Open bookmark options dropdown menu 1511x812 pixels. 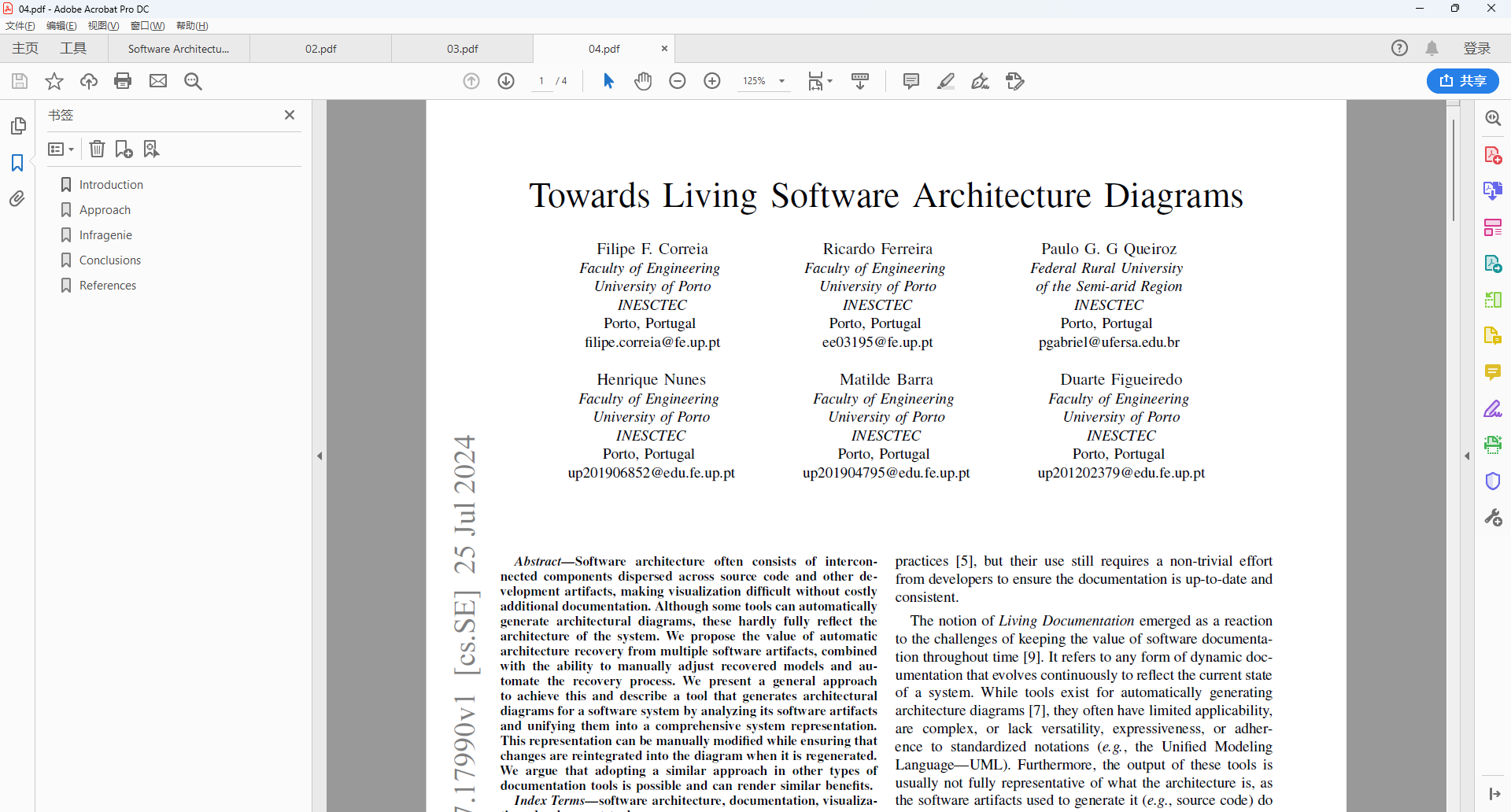click(x=61, y=149)
